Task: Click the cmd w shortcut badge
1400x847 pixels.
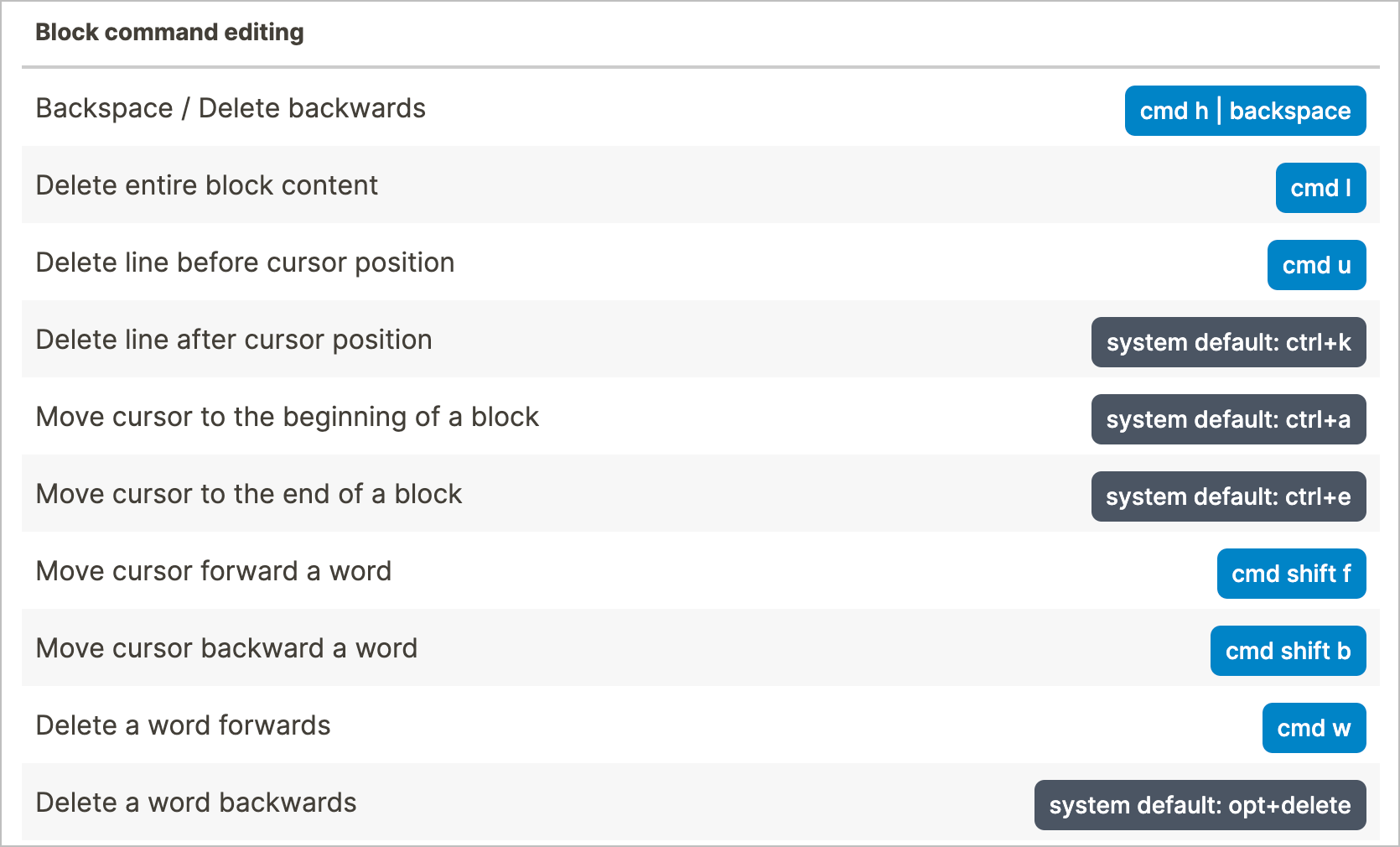Action: click(1314, 728)
